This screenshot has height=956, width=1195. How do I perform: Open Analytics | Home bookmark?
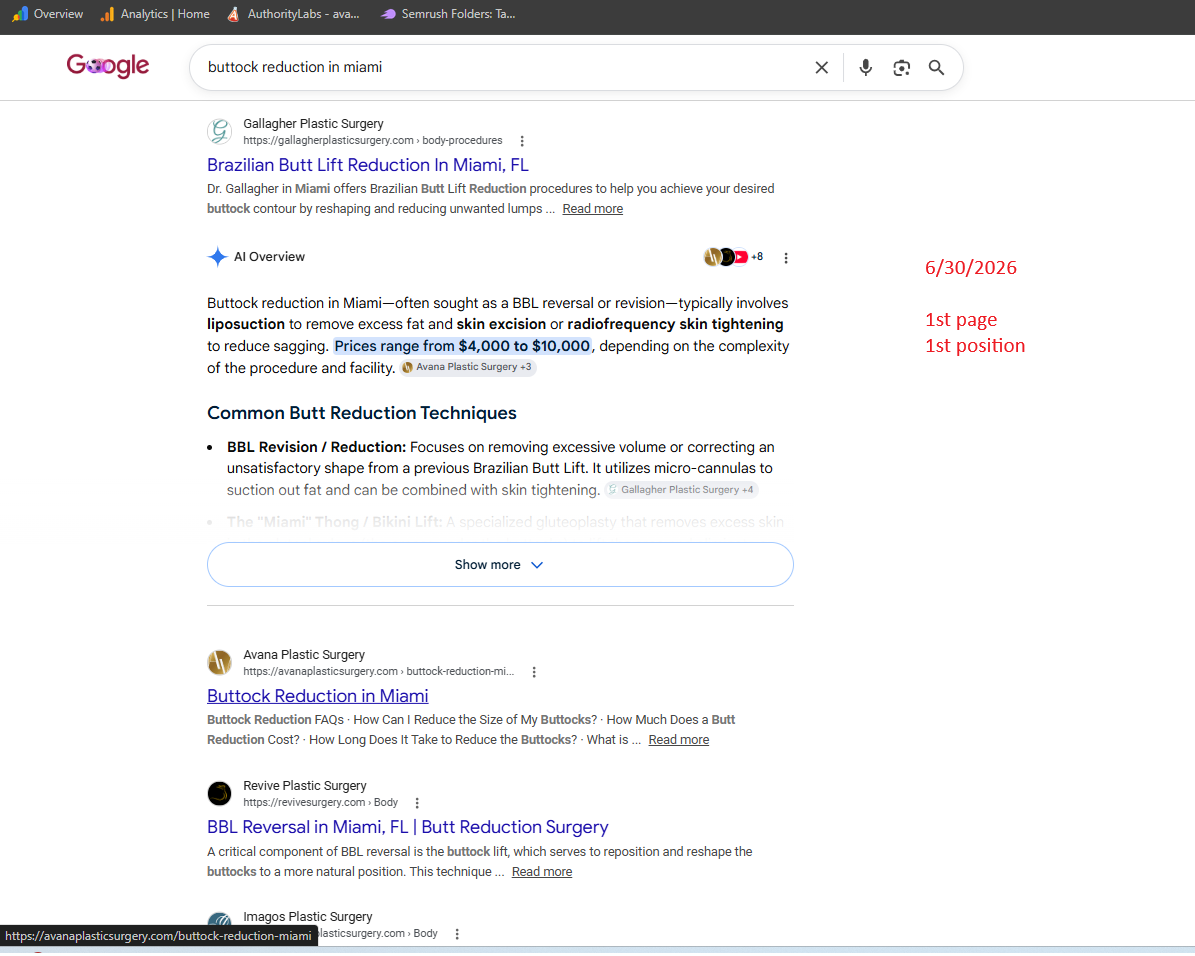(x=155, y=14)
